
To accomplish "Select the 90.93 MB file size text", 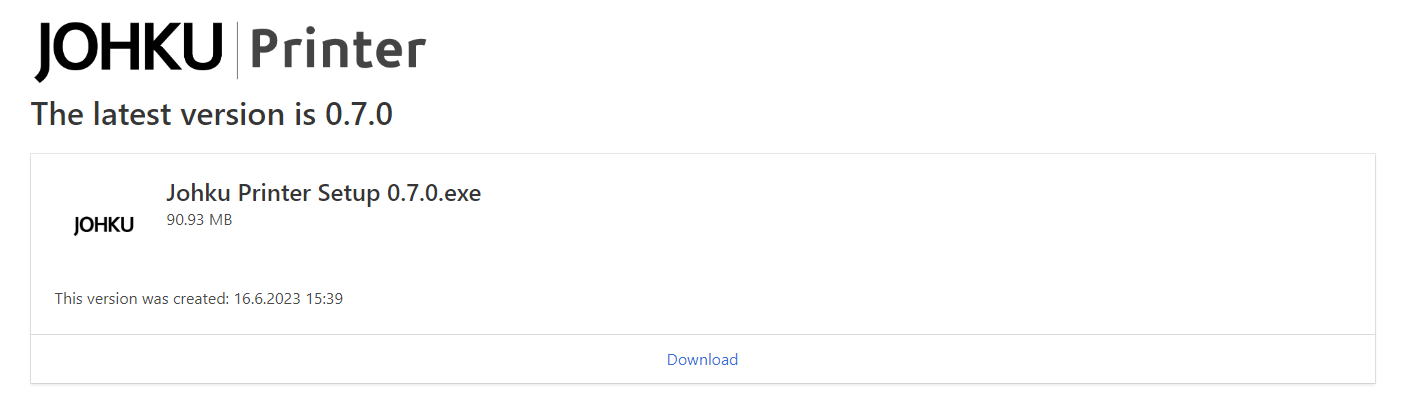I will pos(199,220).
